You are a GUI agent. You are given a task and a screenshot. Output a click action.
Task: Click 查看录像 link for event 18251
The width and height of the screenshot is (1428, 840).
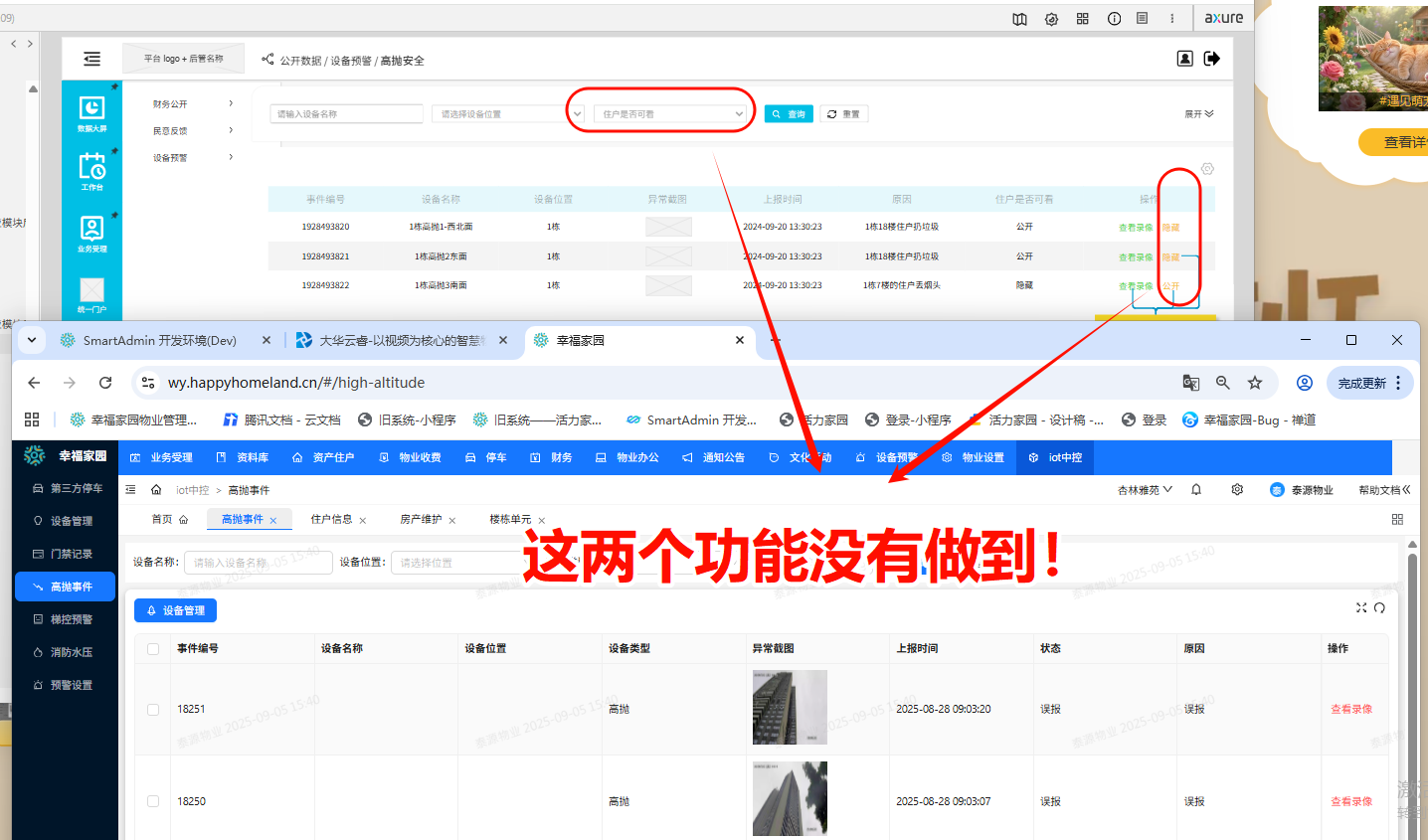1351,710
